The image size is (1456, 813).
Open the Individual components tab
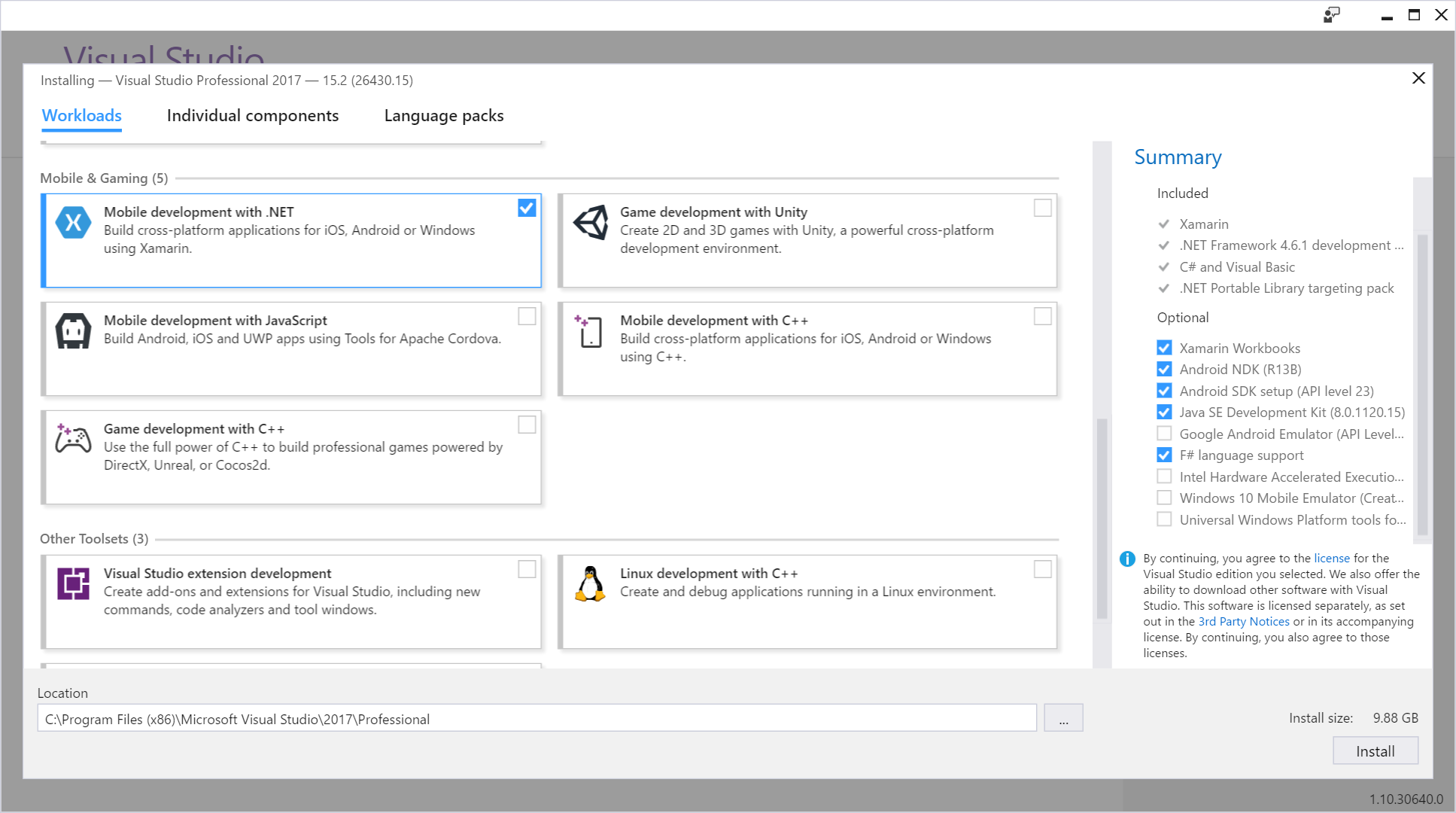click(253, 116)
